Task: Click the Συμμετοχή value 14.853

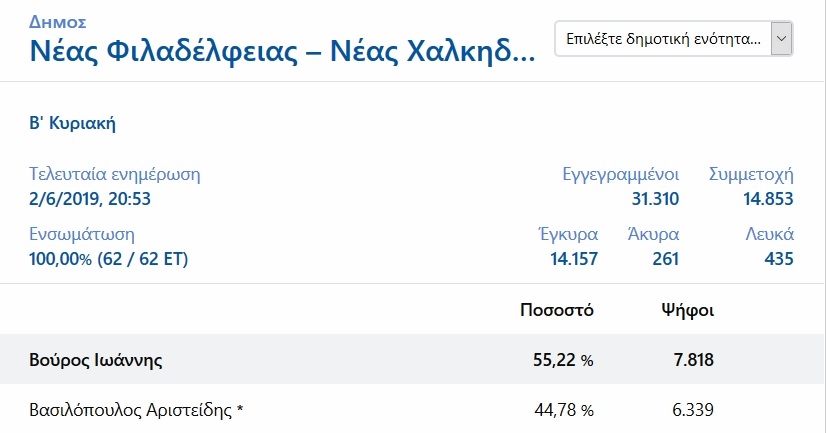Action: (768, 199)
